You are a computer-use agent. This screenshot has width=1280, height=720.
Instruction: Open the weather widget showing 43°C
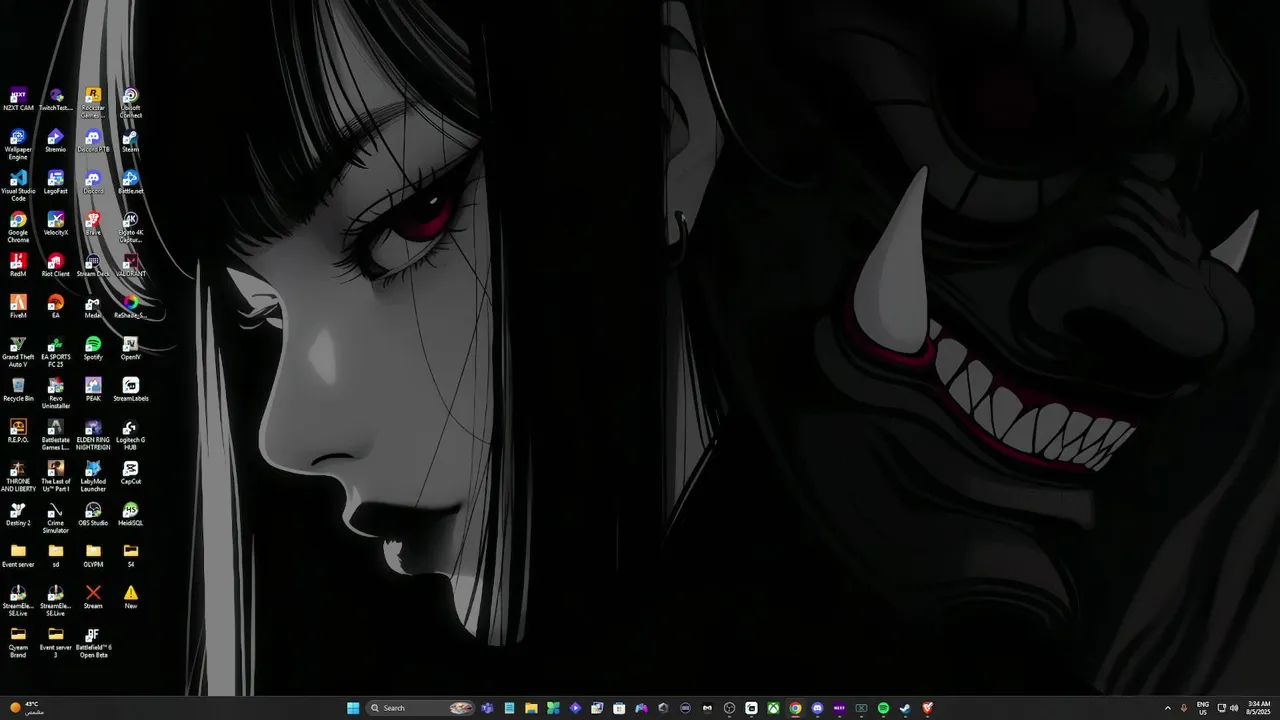28,708
